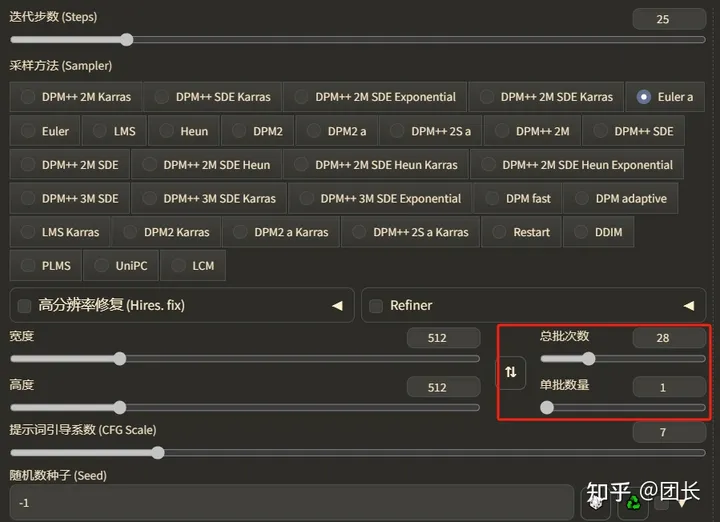
Task: Expand the Hires. fix panel arrow
Action: pyautogui.click(x=338, y=306)
